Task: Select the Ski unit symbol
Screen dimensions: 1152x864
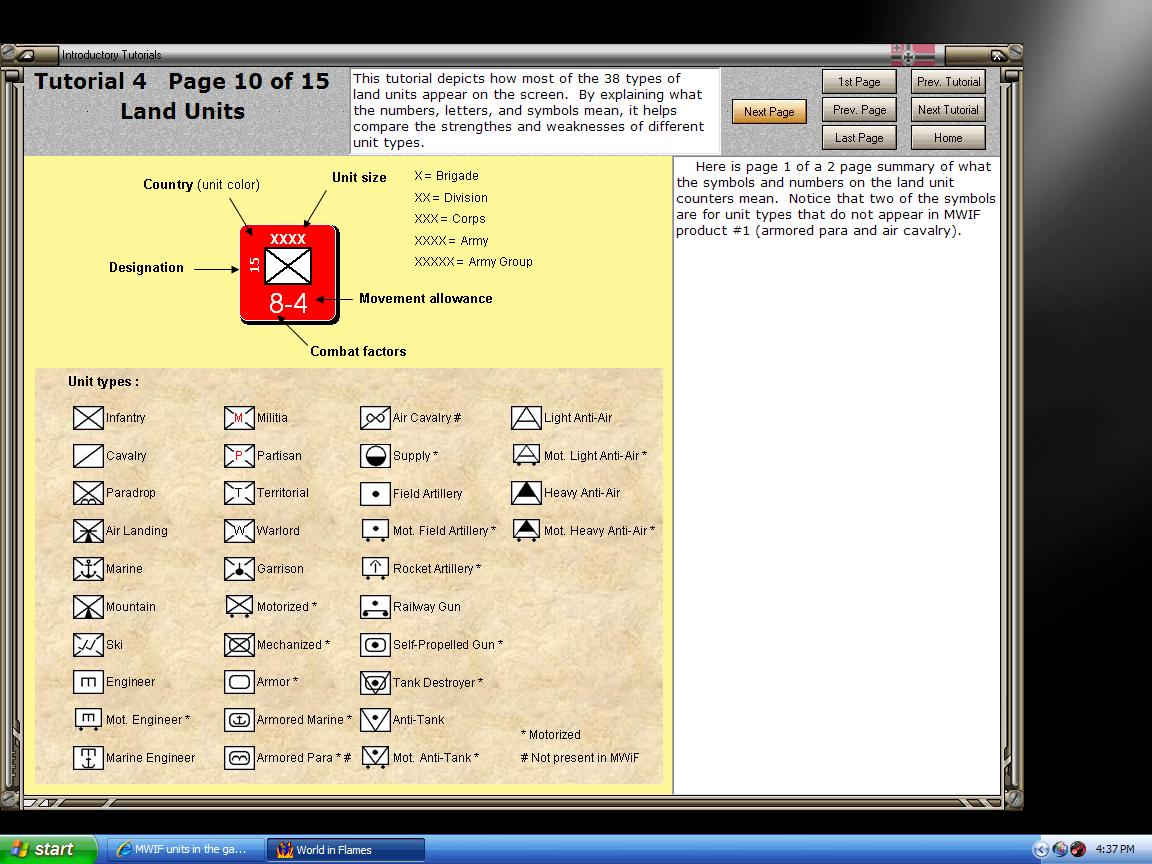Action: pyautogui.click(x=88, y=644)
